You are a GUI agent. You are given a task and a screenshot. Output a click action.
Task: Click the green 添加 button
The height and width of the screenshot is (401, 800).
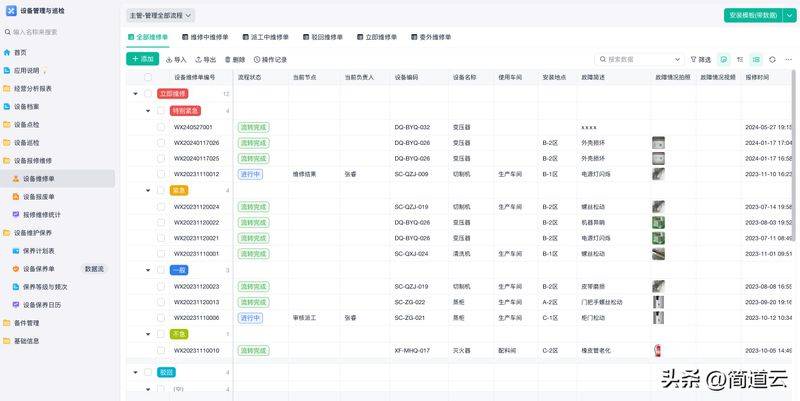[x=142, y=60]
